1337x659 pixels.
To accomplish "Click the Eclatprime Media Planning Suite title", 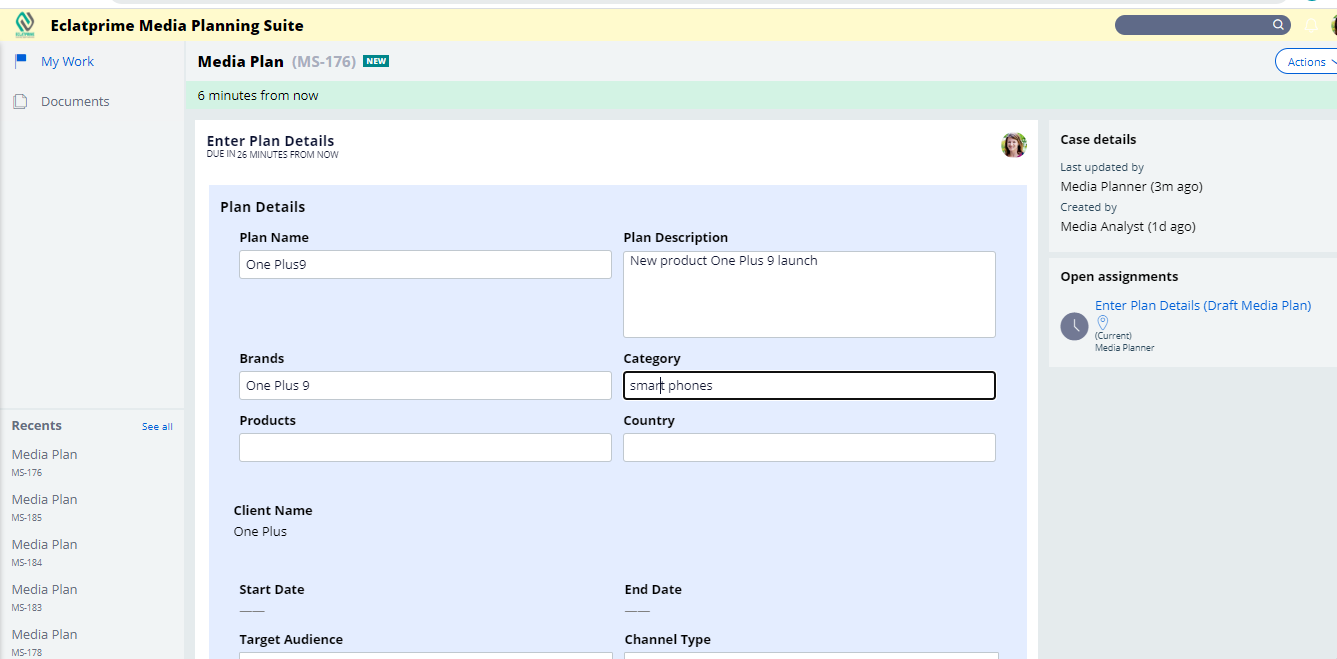I will pyautogui.click(x=177, y=25).
